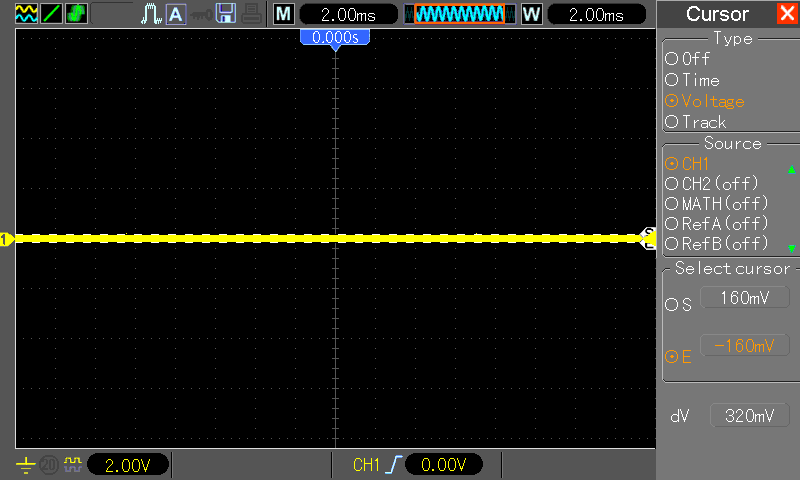The width and height of the screenshot is (800, 480).
Task: Click the window timebase 2.00ms value
Action: tap(596, 15)
